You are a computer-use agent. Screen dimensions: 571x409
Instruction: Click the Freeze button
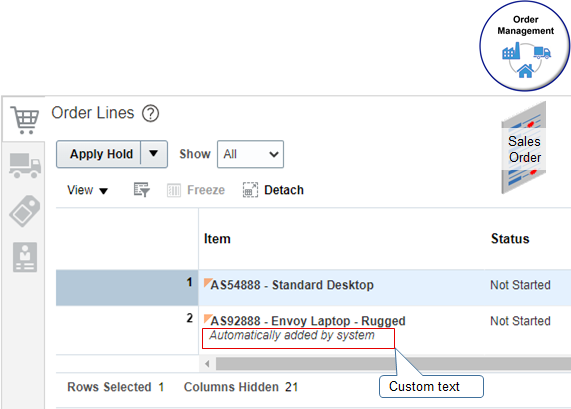coord(196,190)
